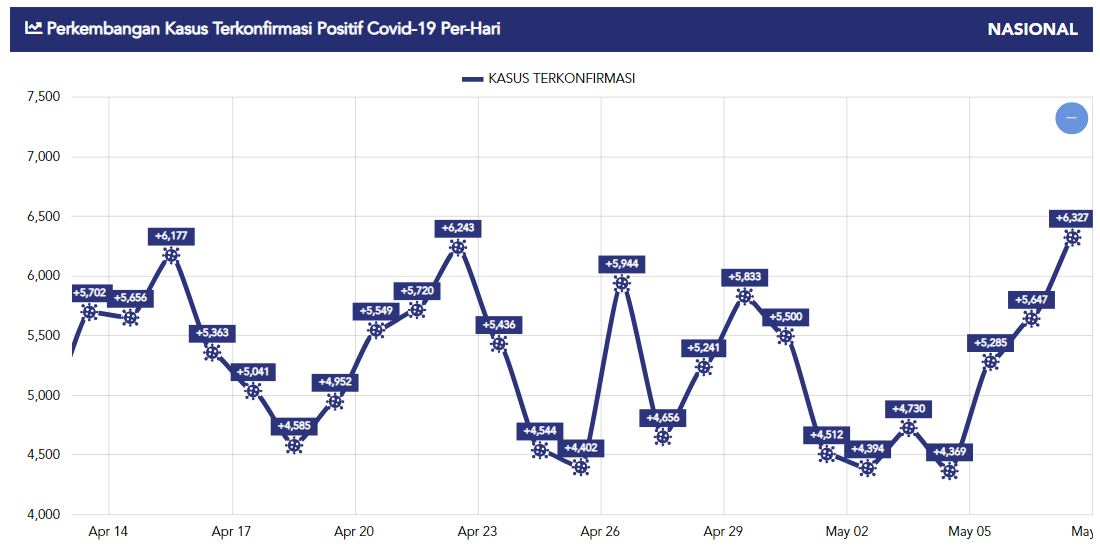Image resolution: width=1100 pixels, height=555 pixels.
Task: Click the NASIONAL label in the header
Action: coord(1032,29)
